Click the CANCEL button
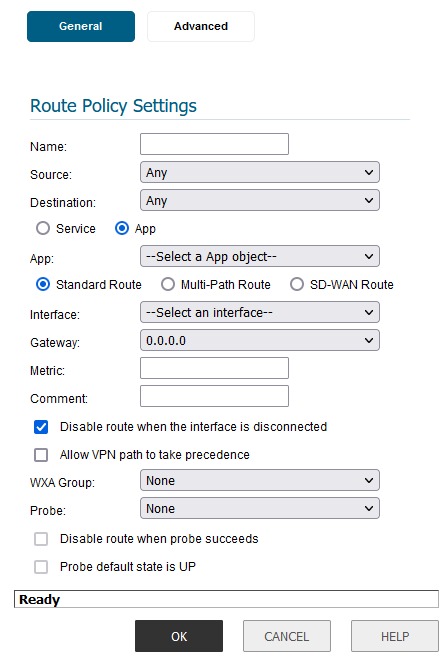447x662 pixels. (287, 636)
